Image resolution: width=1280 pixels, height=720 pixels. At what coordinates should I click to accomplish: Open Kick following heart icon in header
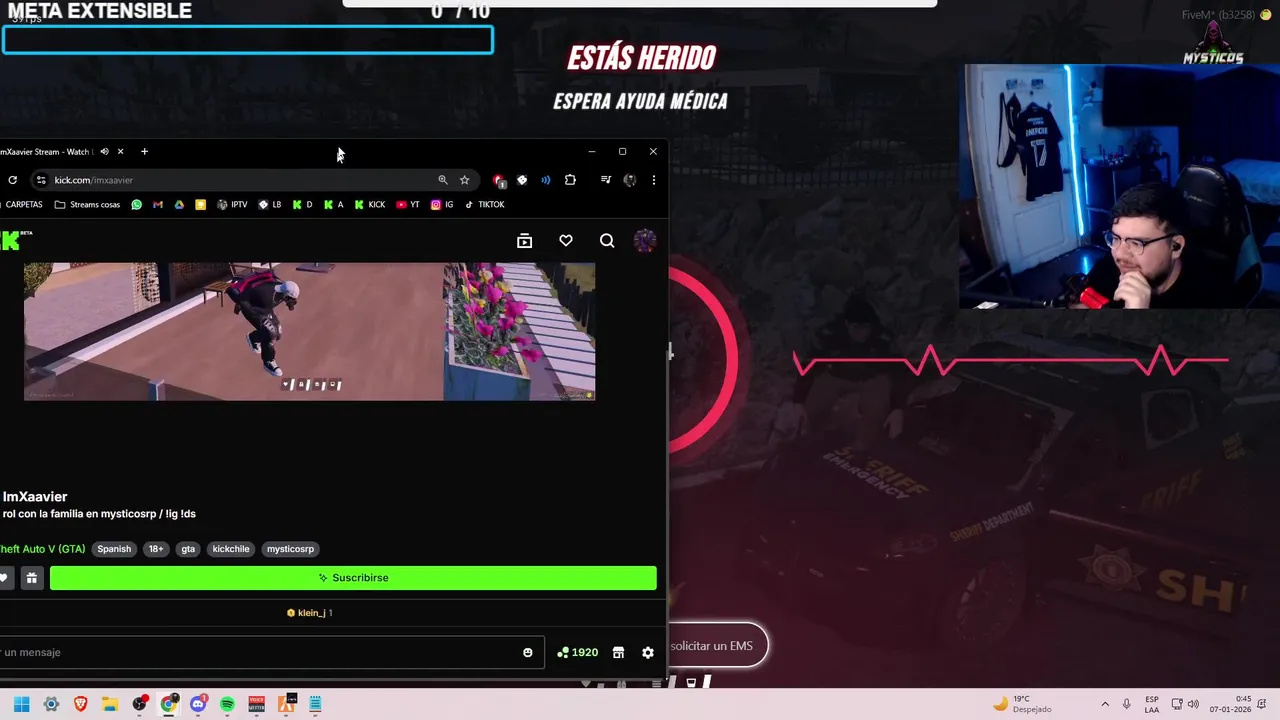click(566, 241)
